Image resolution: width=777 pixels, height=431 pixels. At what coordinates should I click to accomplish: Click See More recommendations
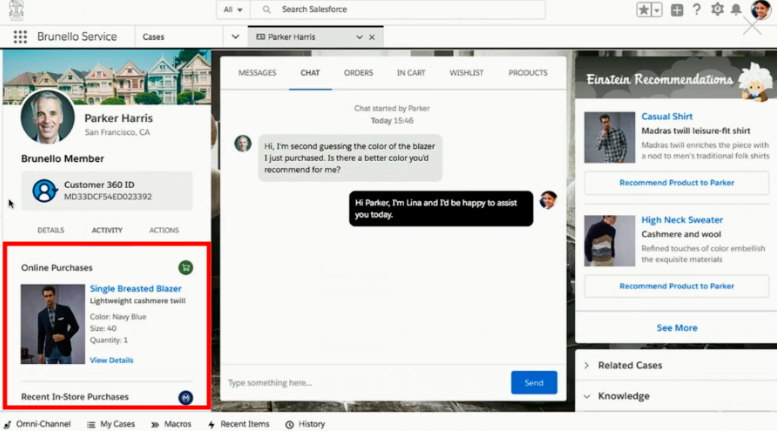click(x=677, y=328)
